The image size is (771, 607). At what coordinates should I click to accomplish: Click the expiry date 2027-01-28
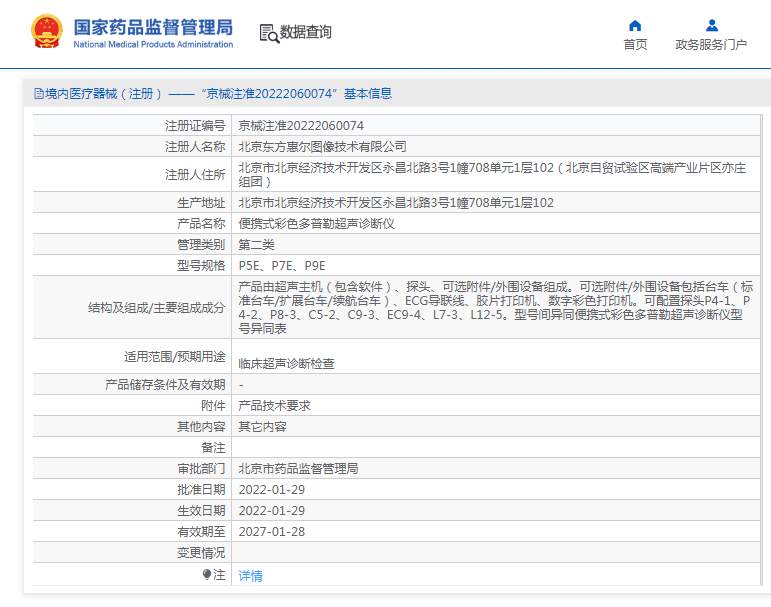271,531
